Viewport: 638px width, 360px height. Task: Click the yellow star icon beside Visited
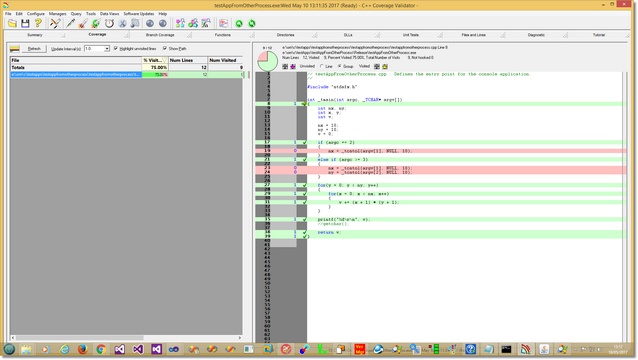[385, 66]
